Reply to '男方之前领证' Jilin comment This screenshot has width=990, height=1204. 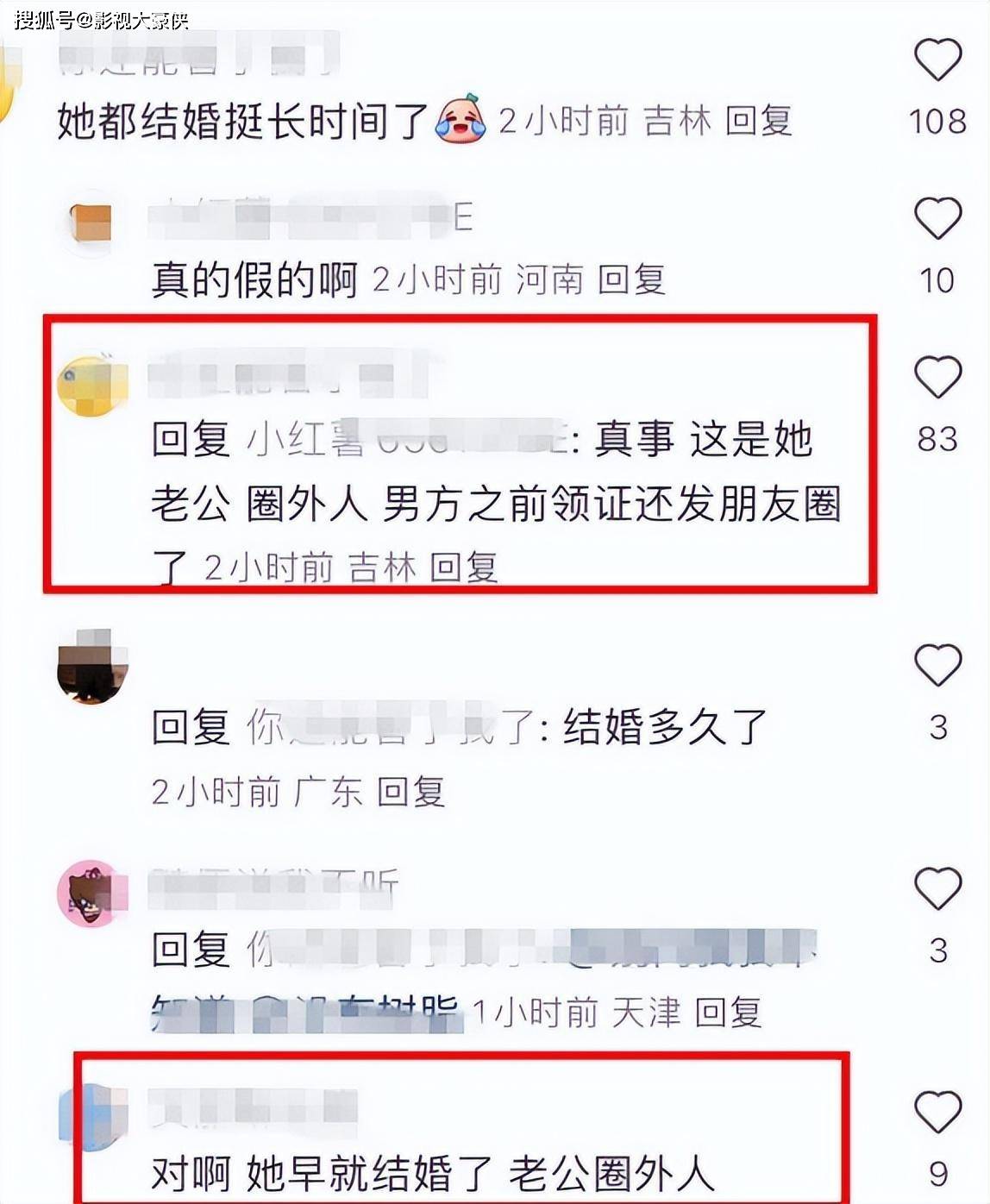tap(463, 568)
